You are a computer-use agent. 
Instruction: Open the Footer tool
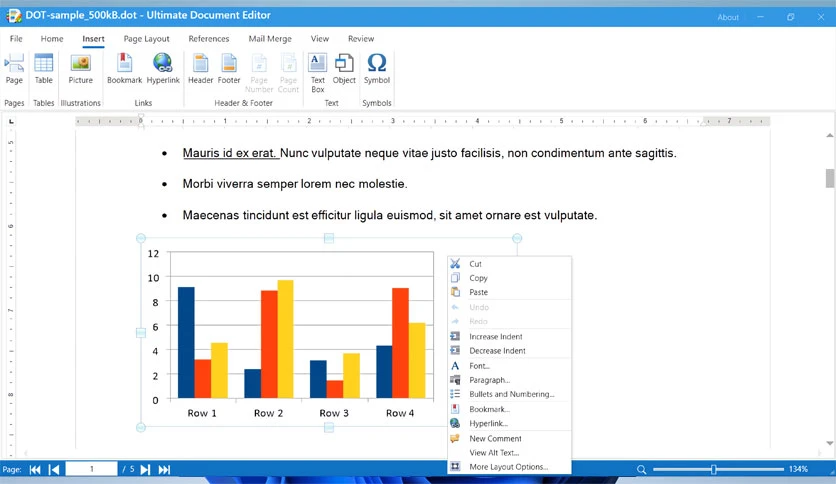pos(229,69)
